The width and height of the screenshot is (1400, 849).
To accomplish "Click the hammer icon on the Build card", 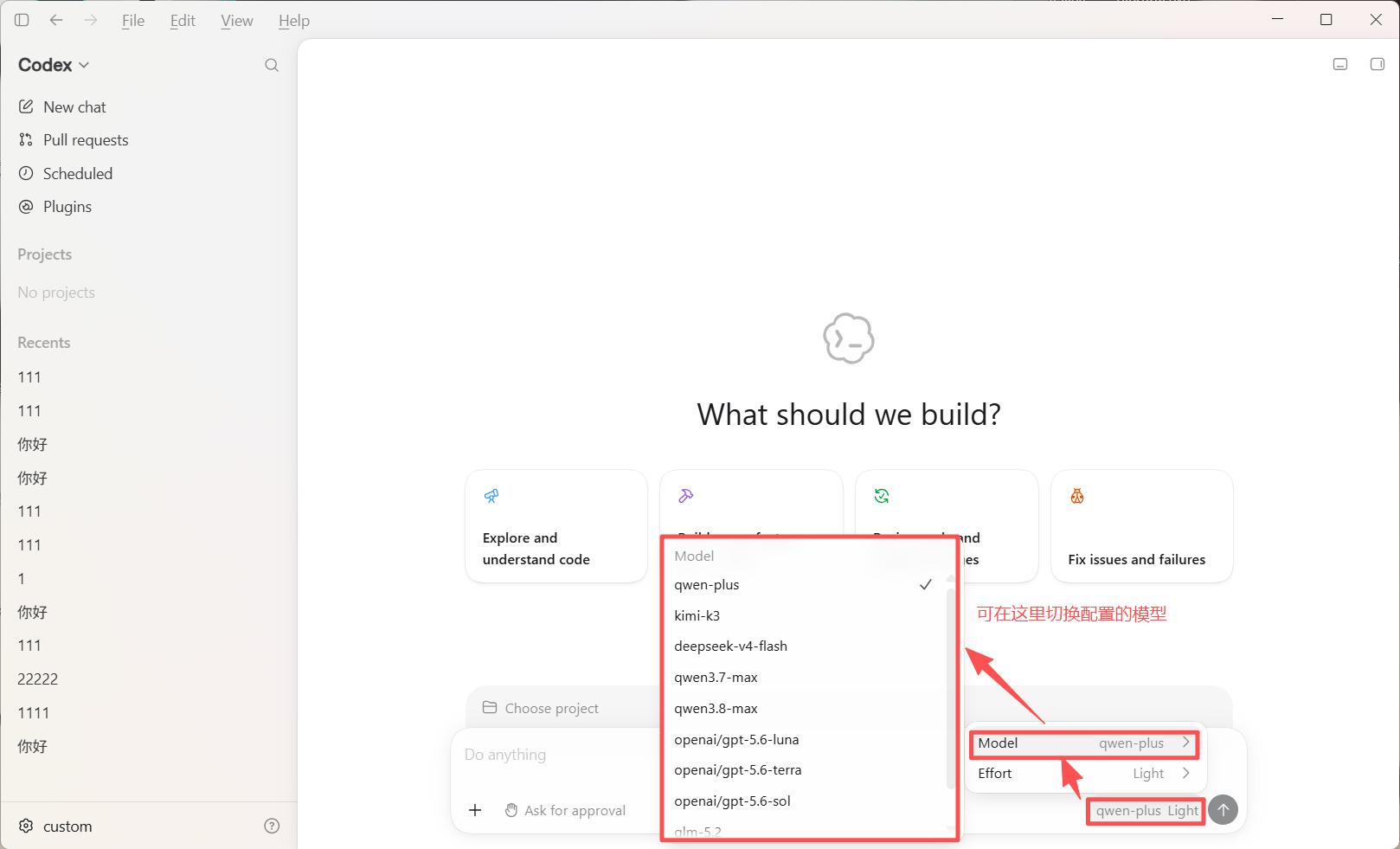I will point(686,496).
